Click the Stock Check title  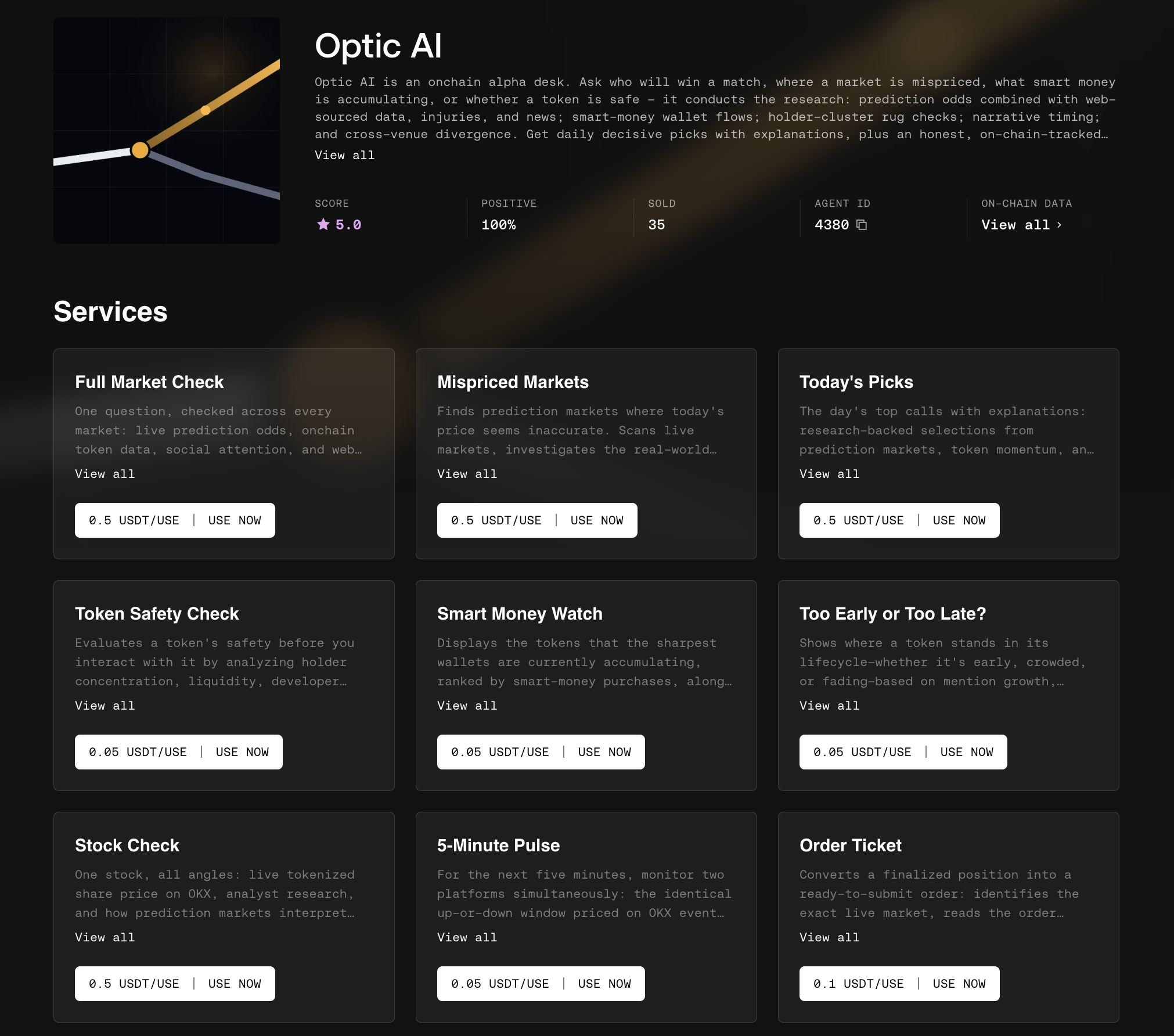127,846
